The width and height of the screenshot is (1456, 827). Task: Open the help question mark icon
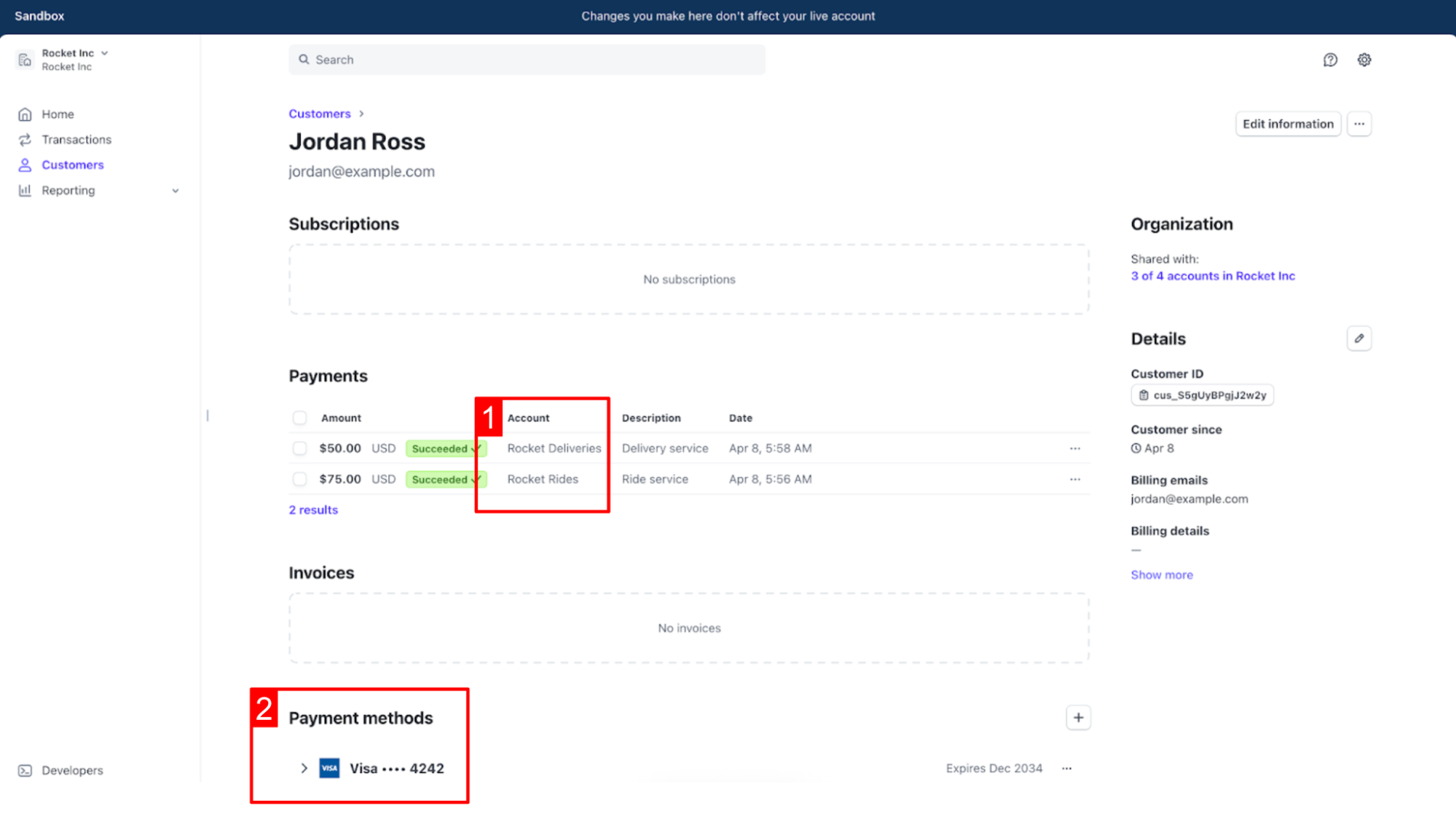point(1330,60)
